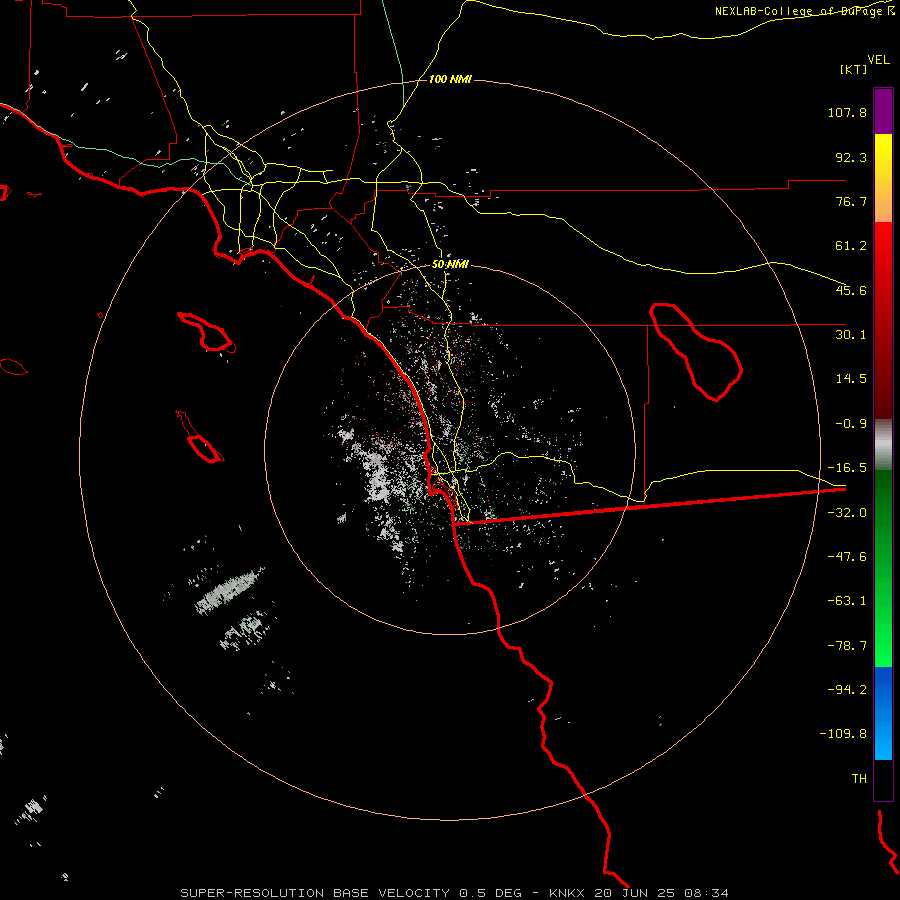The image size is (900, 900).
Task: Click the large gray offshore echo band southwest
Action: pyautogui.click(x=228, y=592)
